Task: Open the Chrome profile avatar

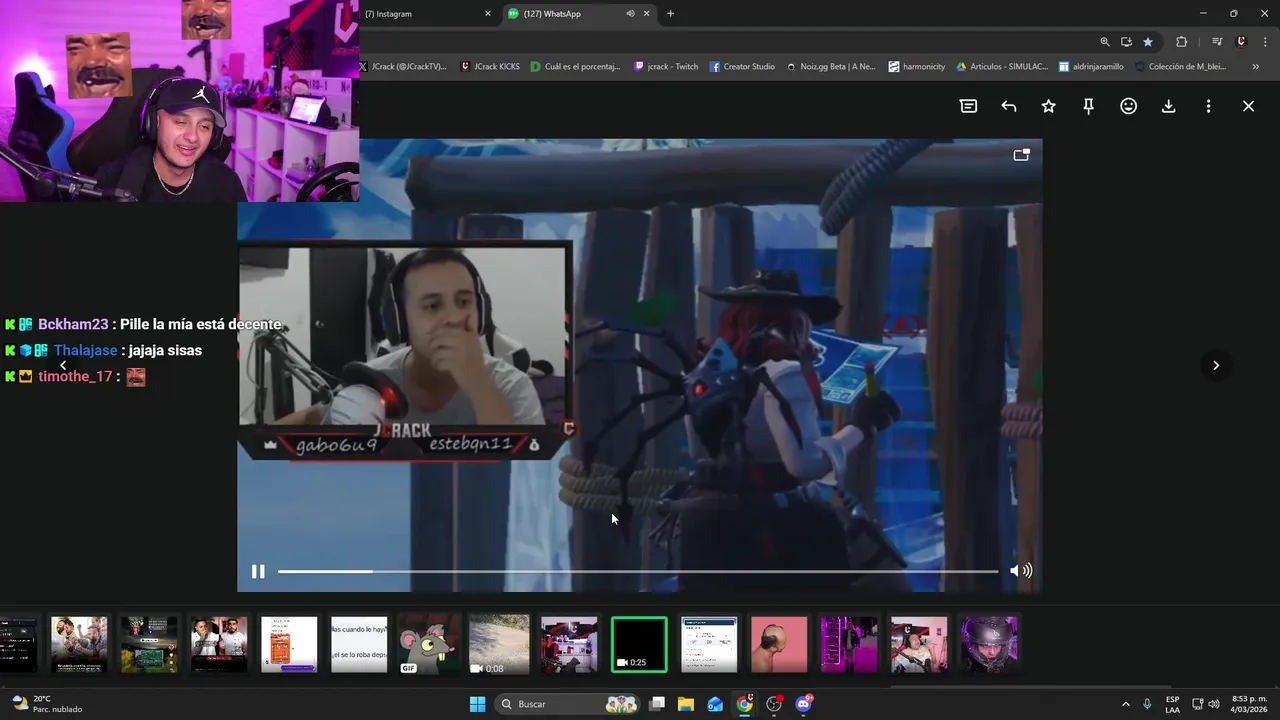Action: point(1241,42)
